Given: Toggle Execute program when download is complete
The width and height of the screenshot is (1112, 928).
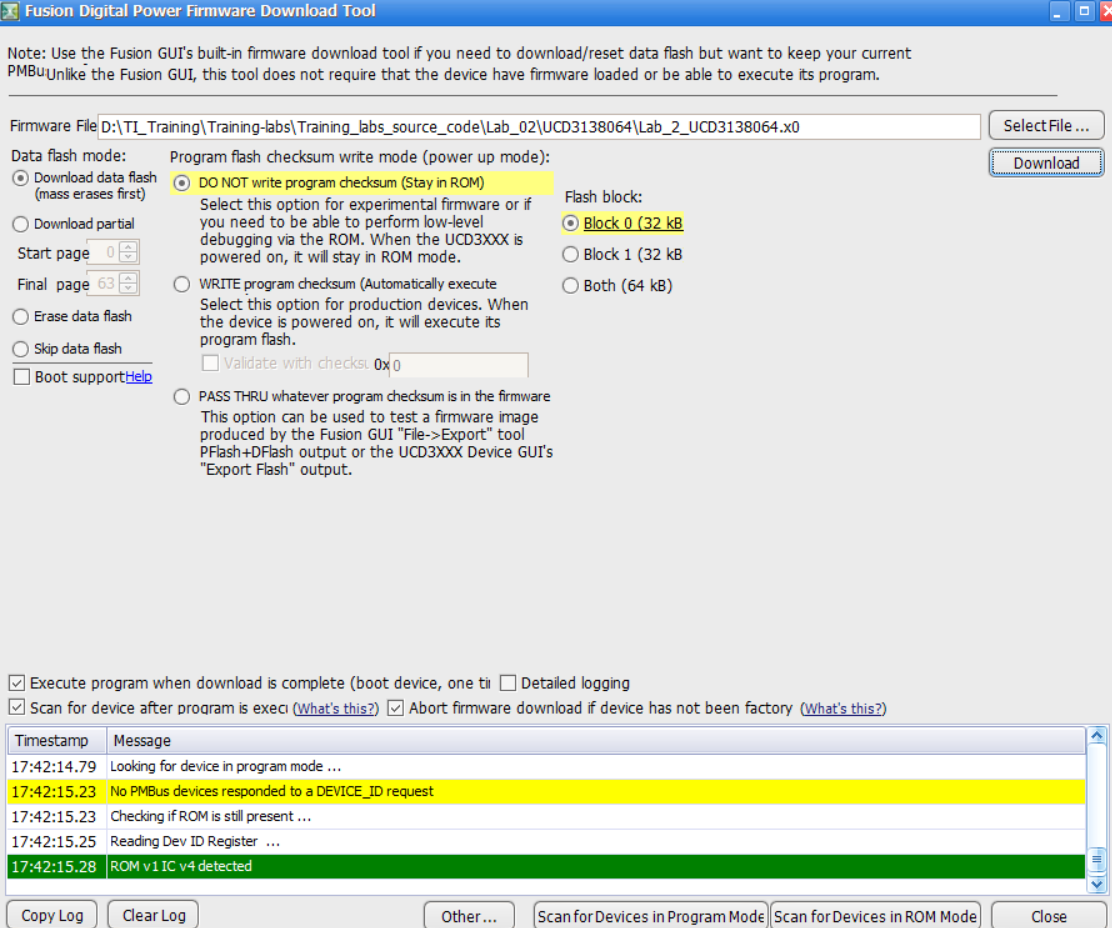Looking at the screenshot, I should point(17,683).
